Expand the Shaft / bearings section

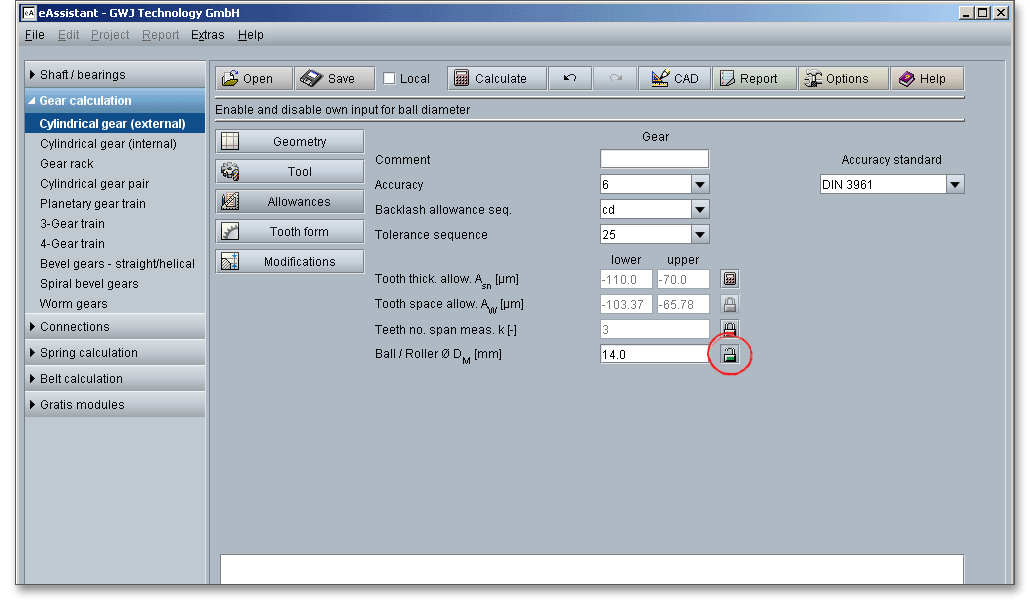82,75
